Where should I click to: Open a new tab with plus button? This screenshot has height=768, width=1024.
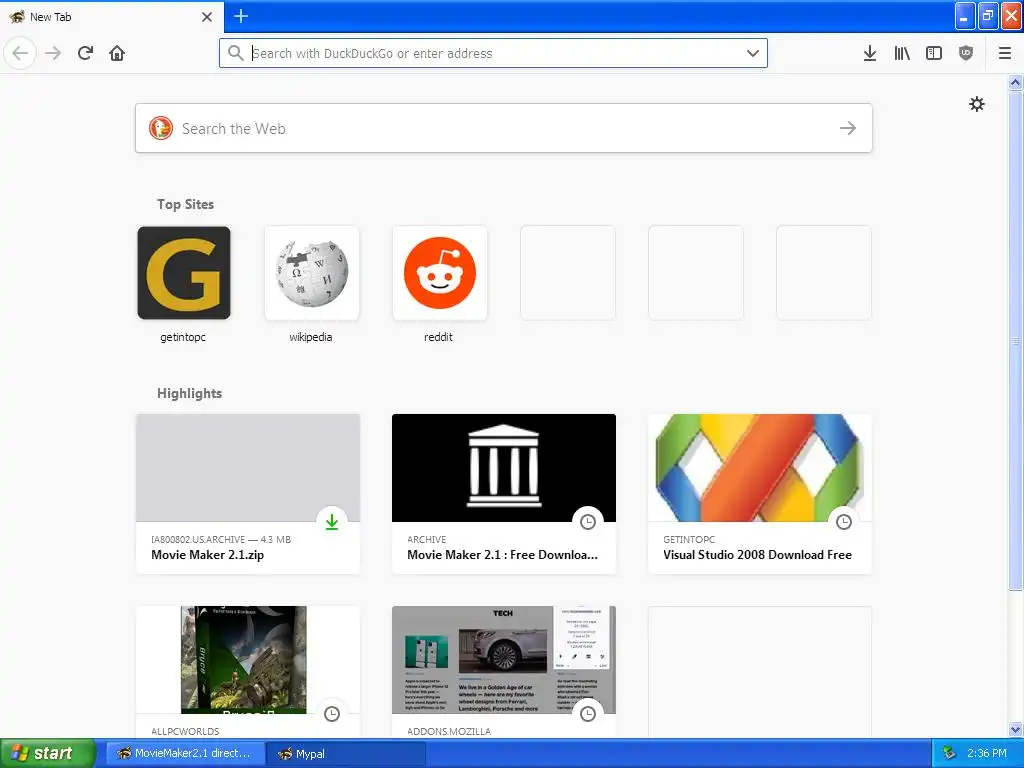point(241,16)
